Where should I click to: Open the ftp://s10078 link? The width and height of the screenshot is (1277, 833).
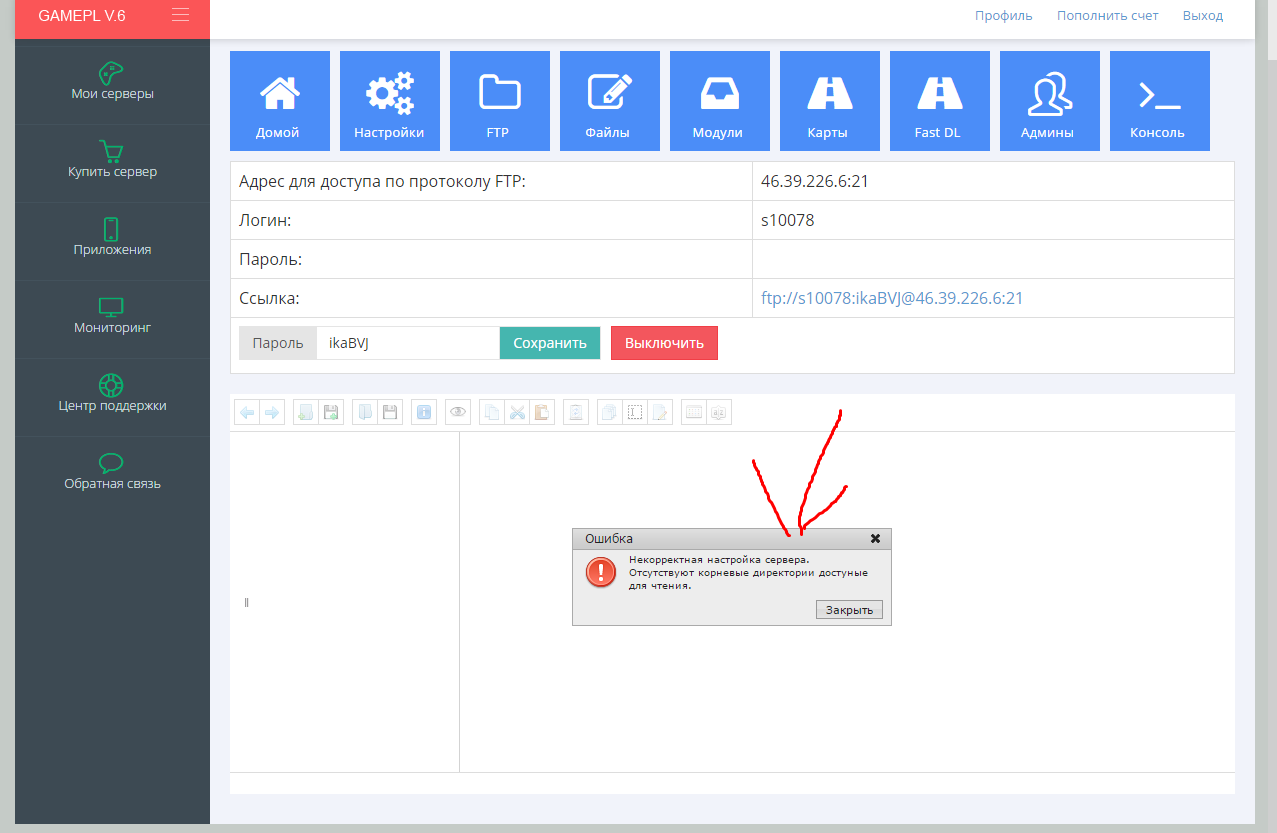892,298
